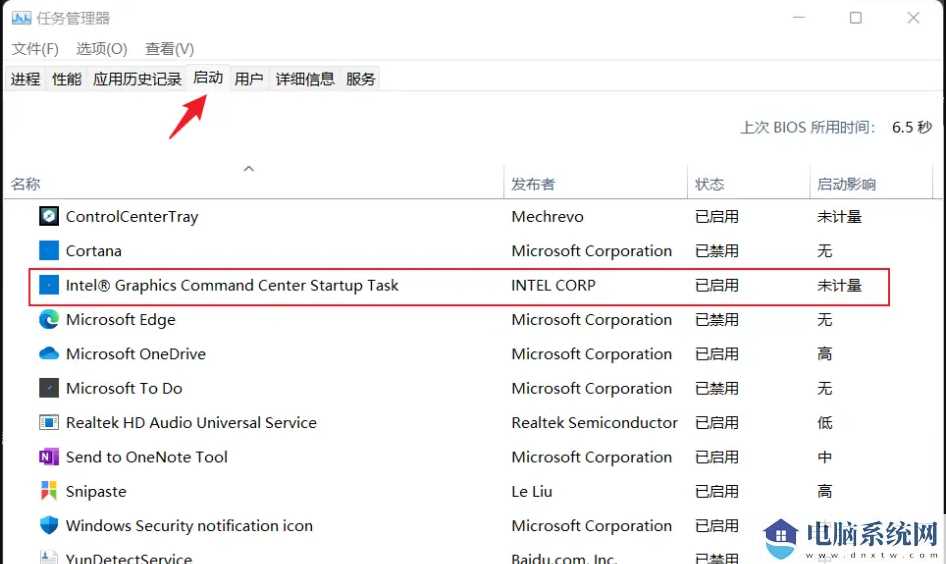Click the Windows Security shield icon
The image size is (946, 564).
click(49, 525)
